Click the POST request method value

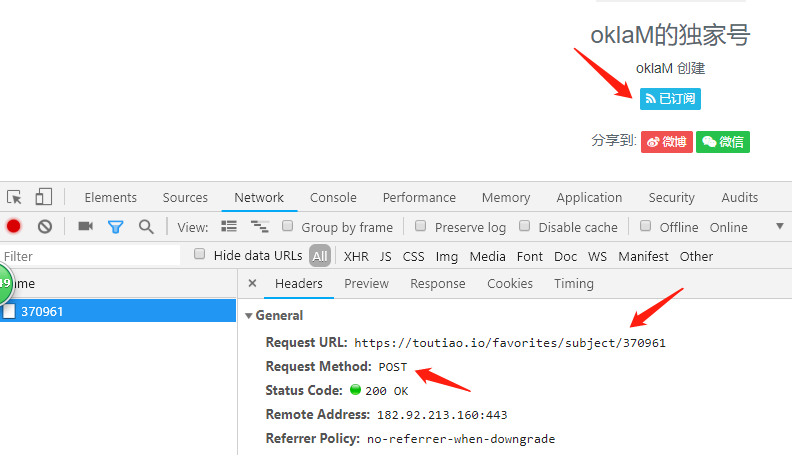click(392, 367)
